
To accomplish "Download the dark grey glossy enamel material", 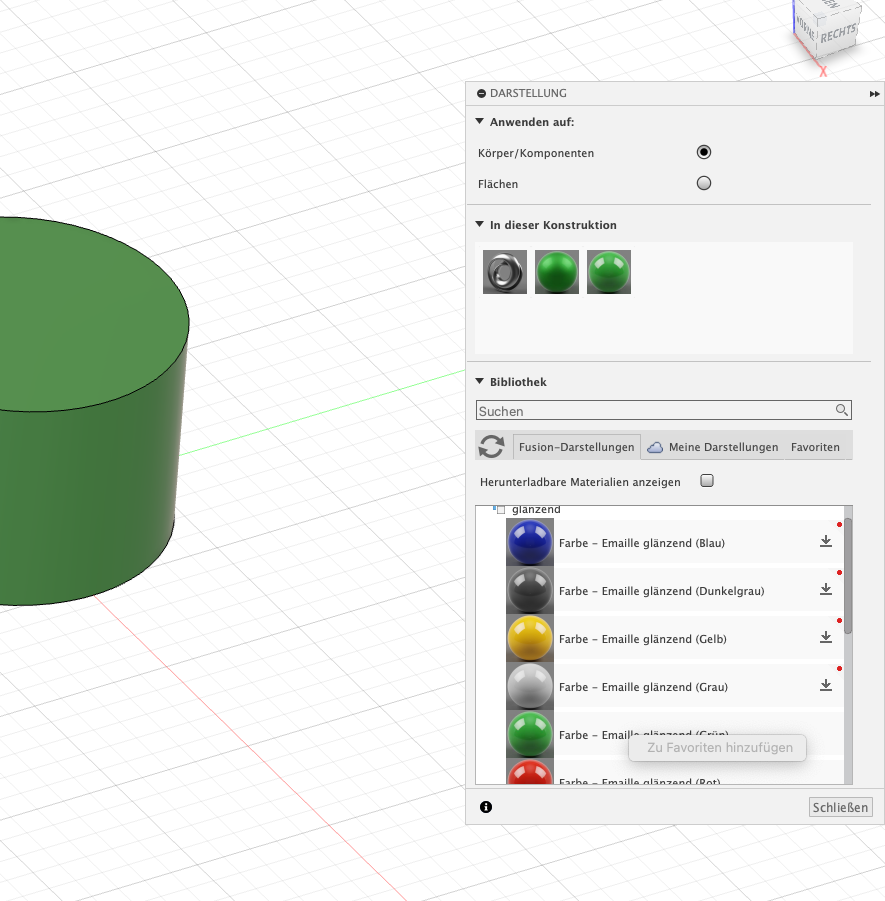I will pyautogui.click(x=826, y=590).
